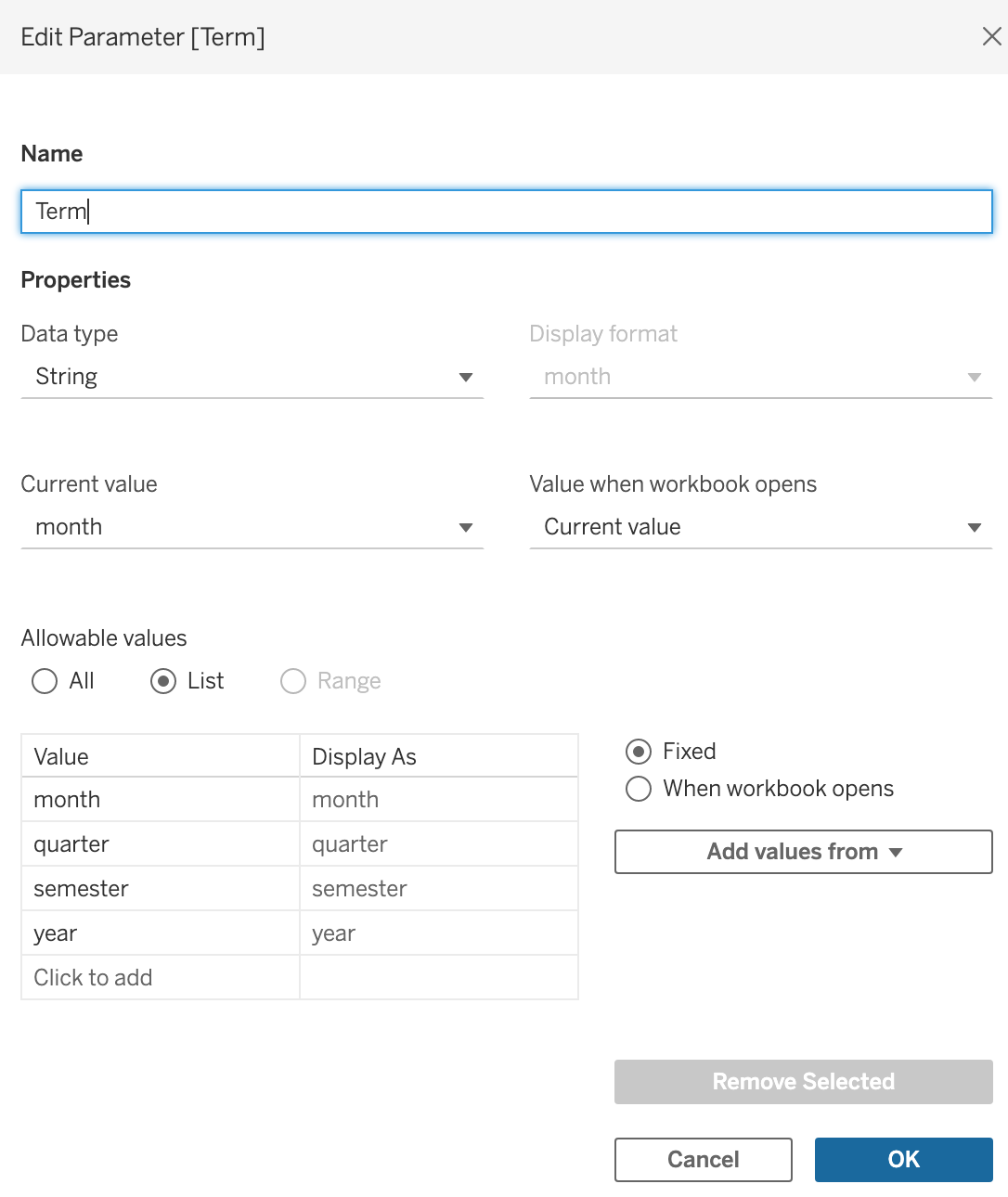Select the quarter value row

(x=300, y=844)
